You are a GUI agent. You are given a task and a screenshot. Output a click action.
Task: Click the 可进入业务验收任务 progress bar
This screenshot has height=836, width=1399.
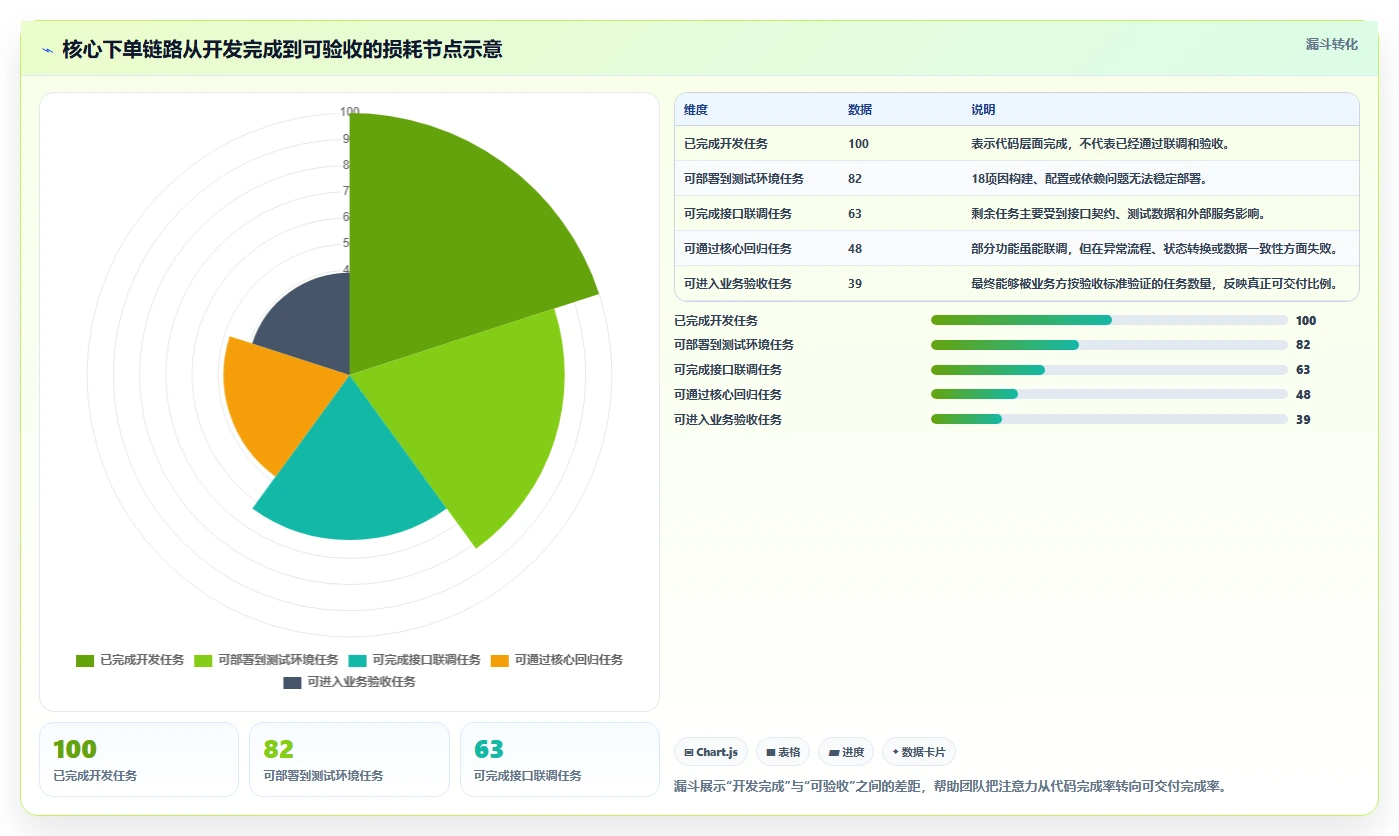pos(1109,419)
